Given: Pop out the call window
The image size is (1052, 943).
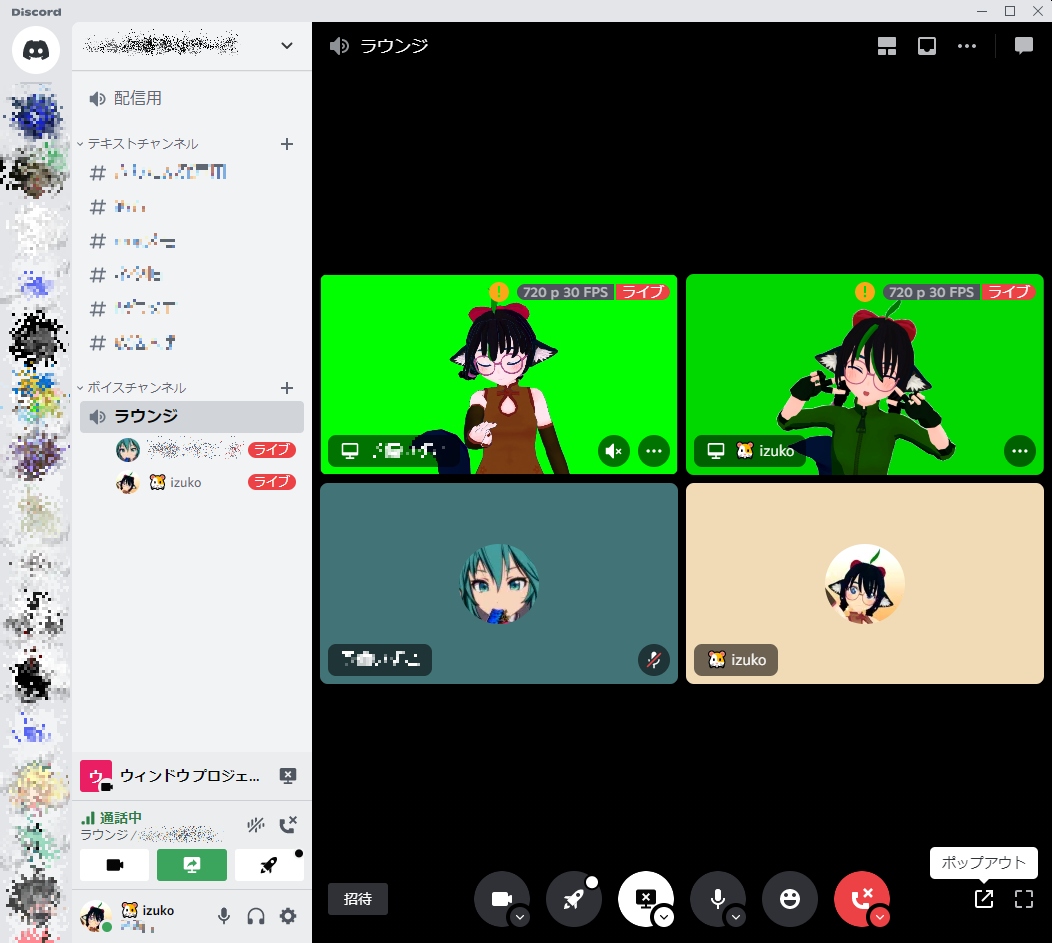Looking at the screenshot, I should [984, 899].
